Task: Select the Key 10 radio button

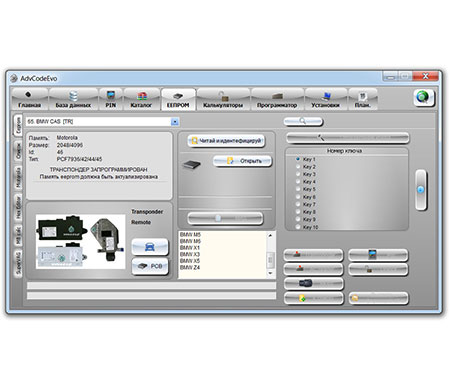Action: 298,227
